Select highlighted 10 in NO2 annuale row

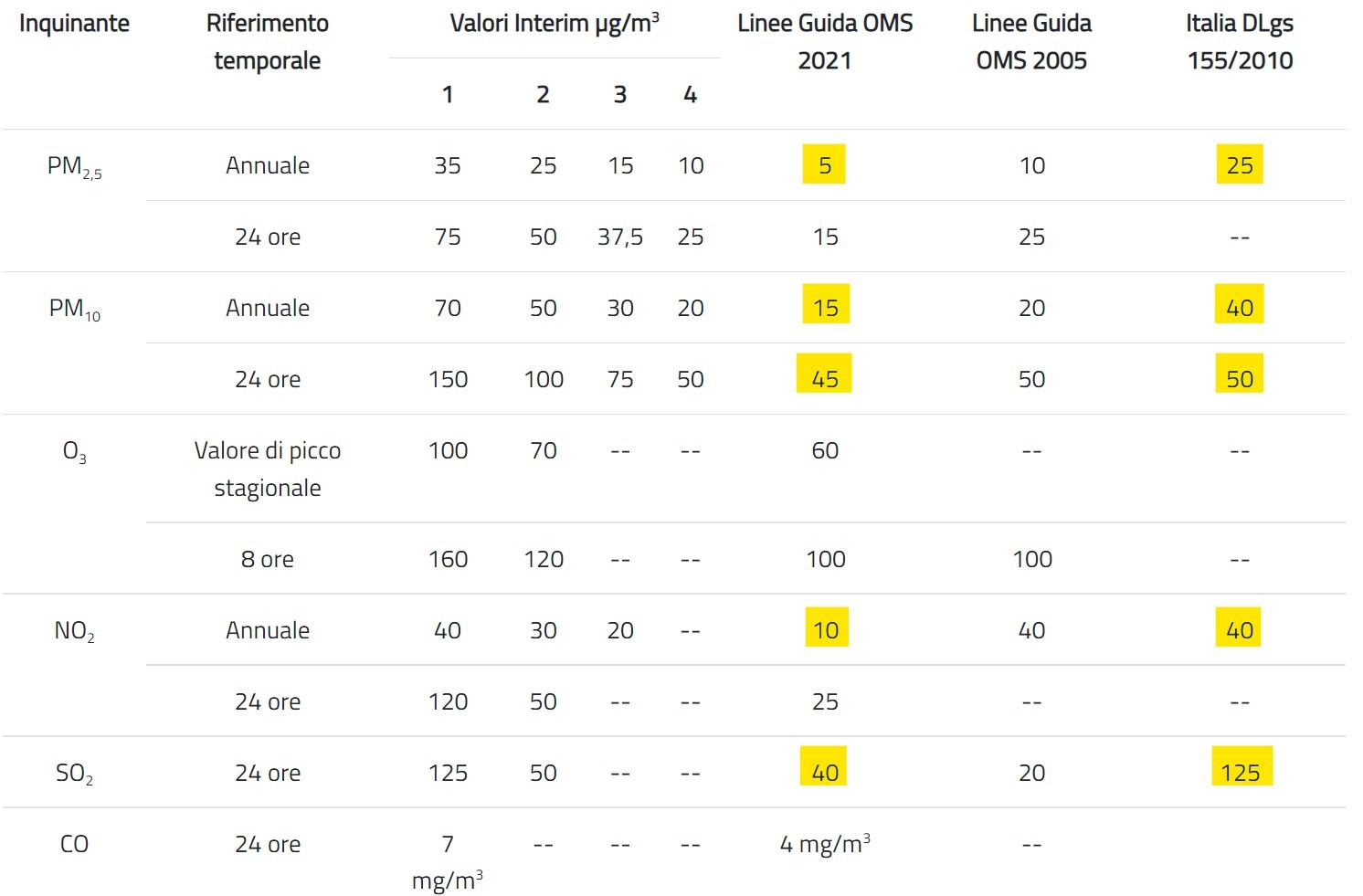tap(826, 627)
